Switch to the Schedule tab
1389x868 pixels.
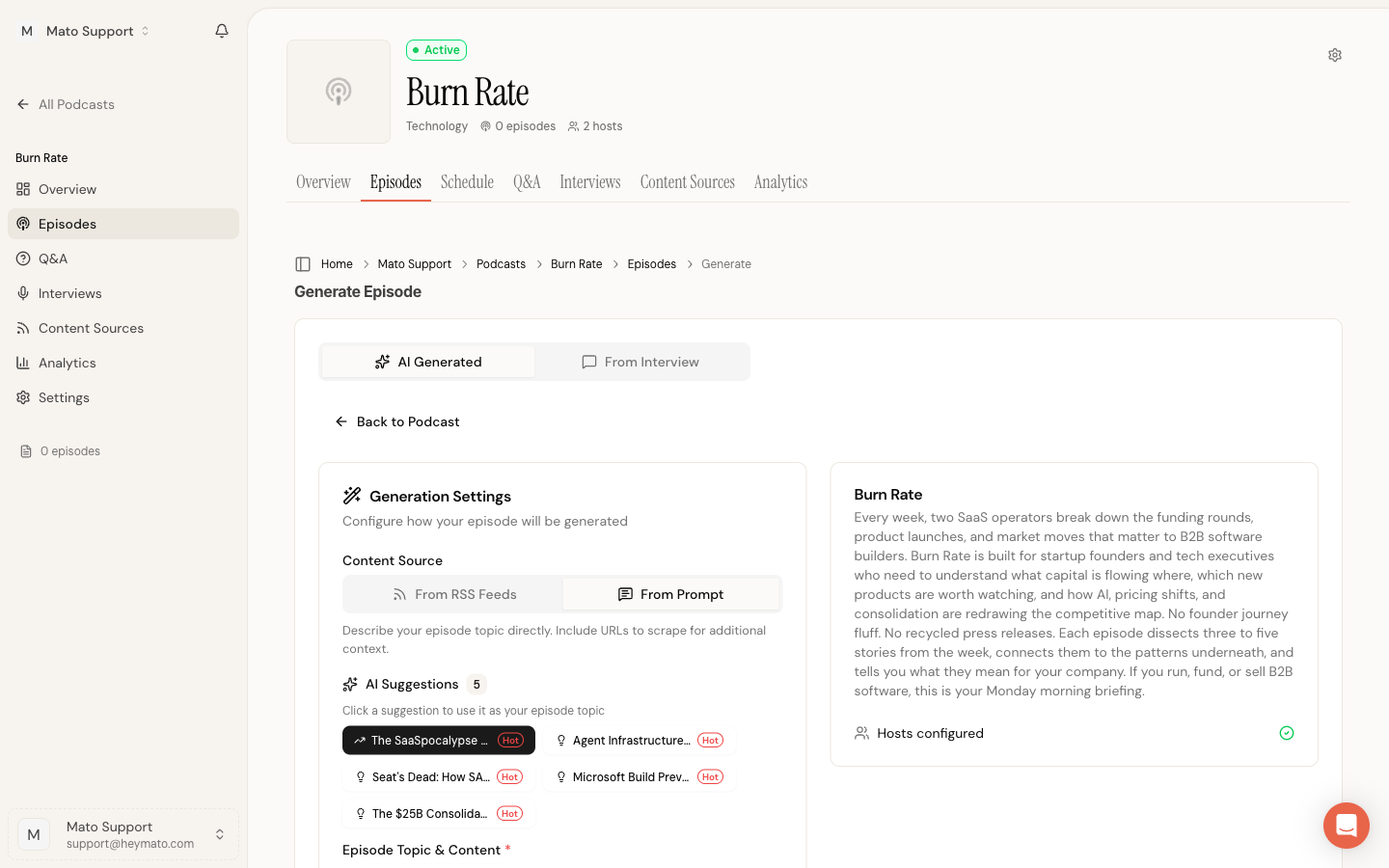[x=467, y=182]
